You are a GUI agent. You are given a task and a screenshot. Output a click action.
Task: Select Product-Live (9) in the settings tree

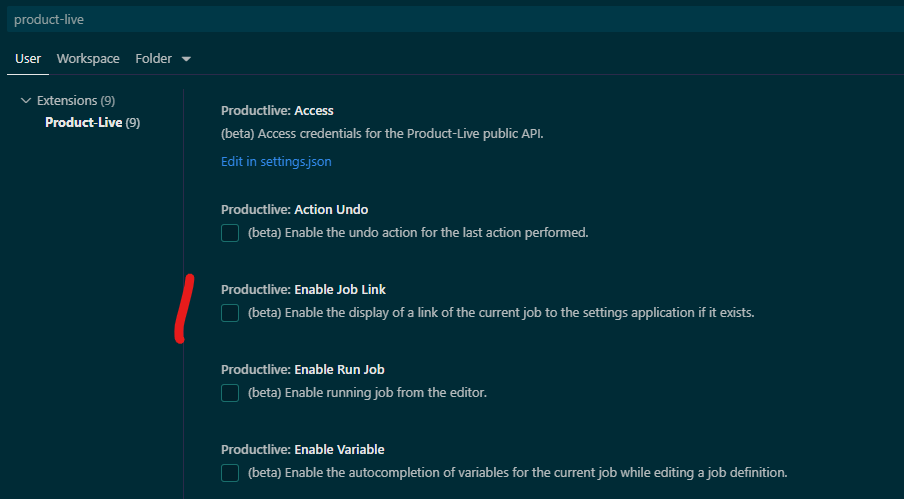tap(92, 123)
